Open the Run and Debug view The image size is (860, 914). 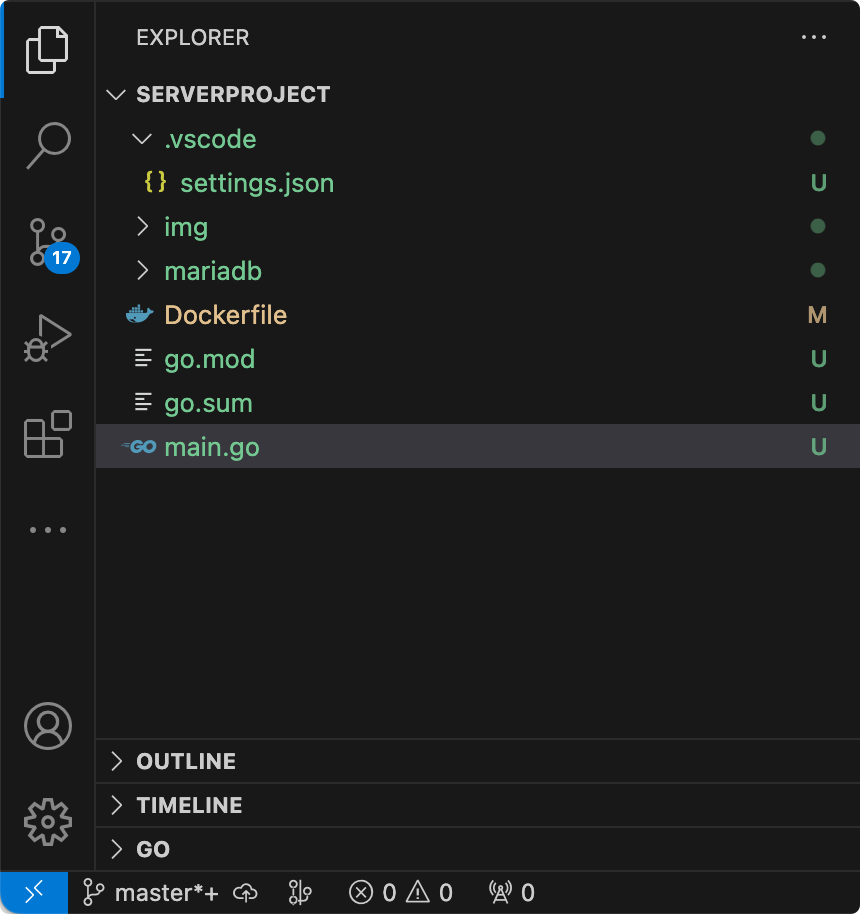pyautogui.click(x=46, y=337)
